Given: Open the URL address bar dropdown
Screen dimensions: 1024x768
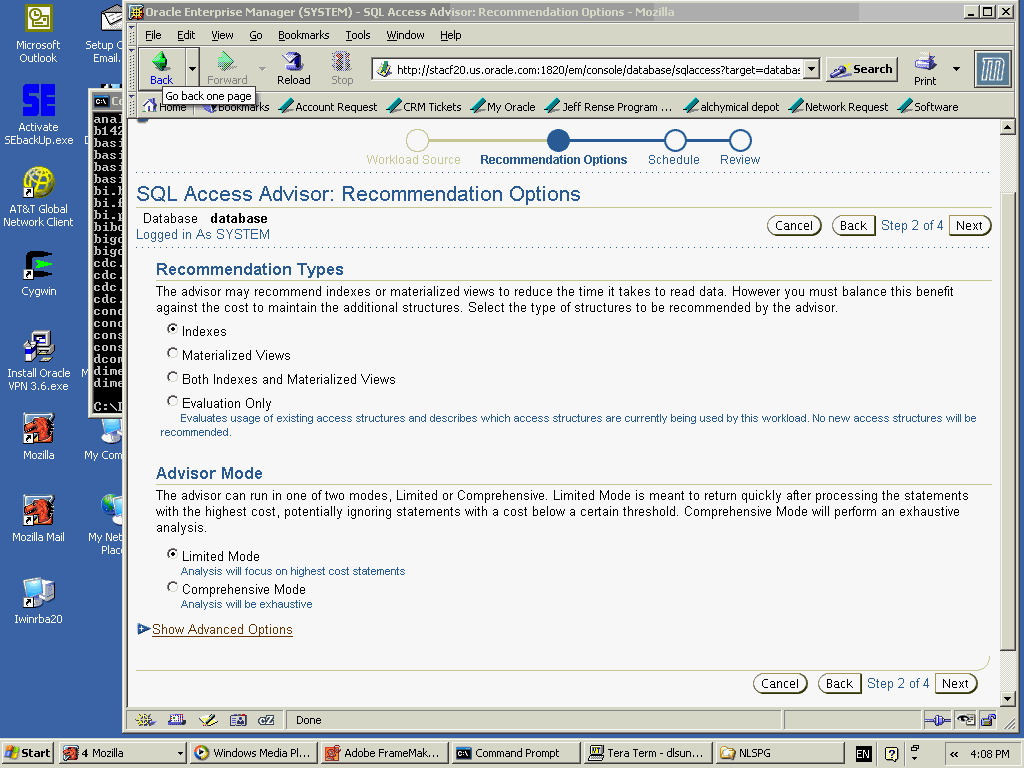Looking at the screenshot, I should (811, 69).
